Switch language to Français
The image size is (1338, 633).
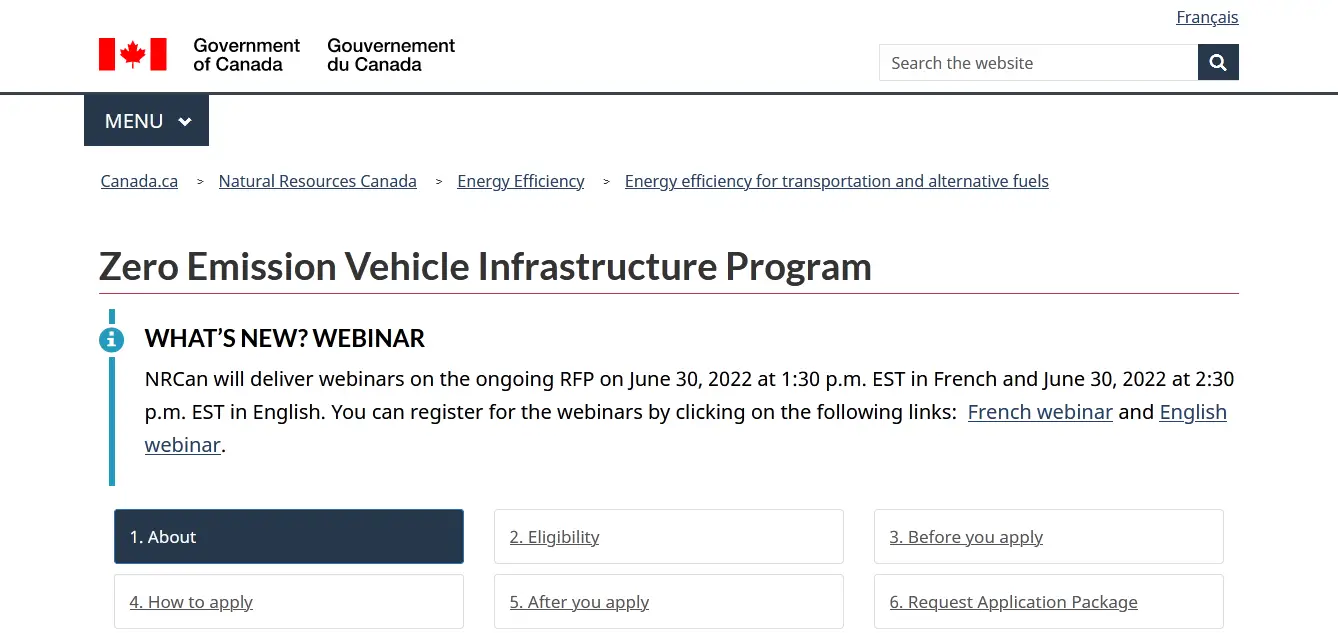1207,17
